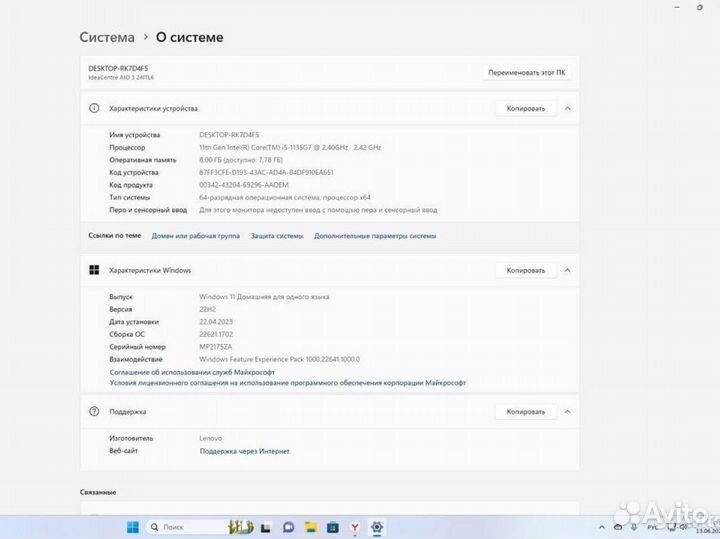Select RAM value 8,00 ГБ text

[241, 160]
